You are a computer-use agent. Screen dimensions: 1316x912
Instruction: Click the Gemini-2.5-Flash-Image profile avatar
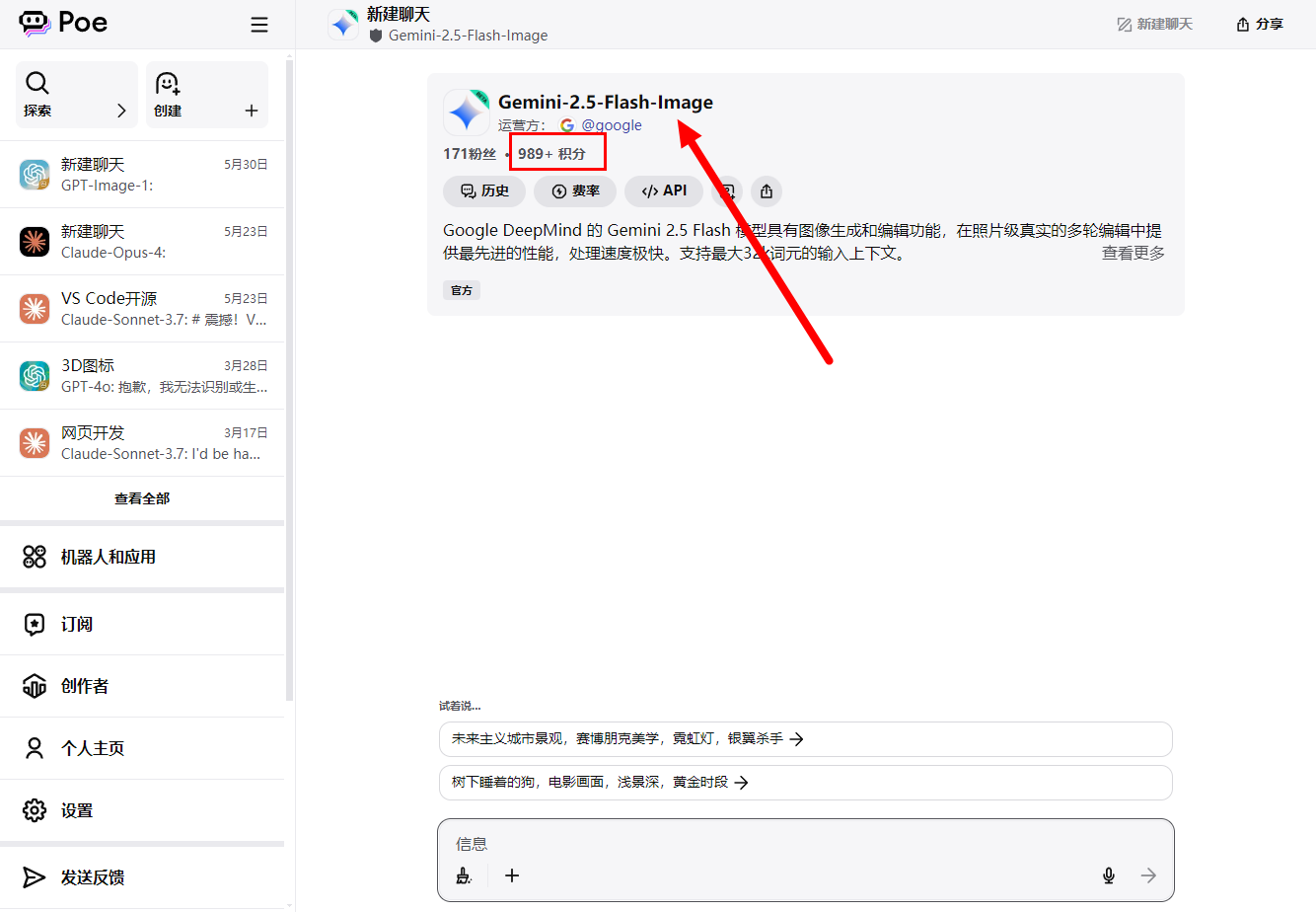click(x=467, y=113)
